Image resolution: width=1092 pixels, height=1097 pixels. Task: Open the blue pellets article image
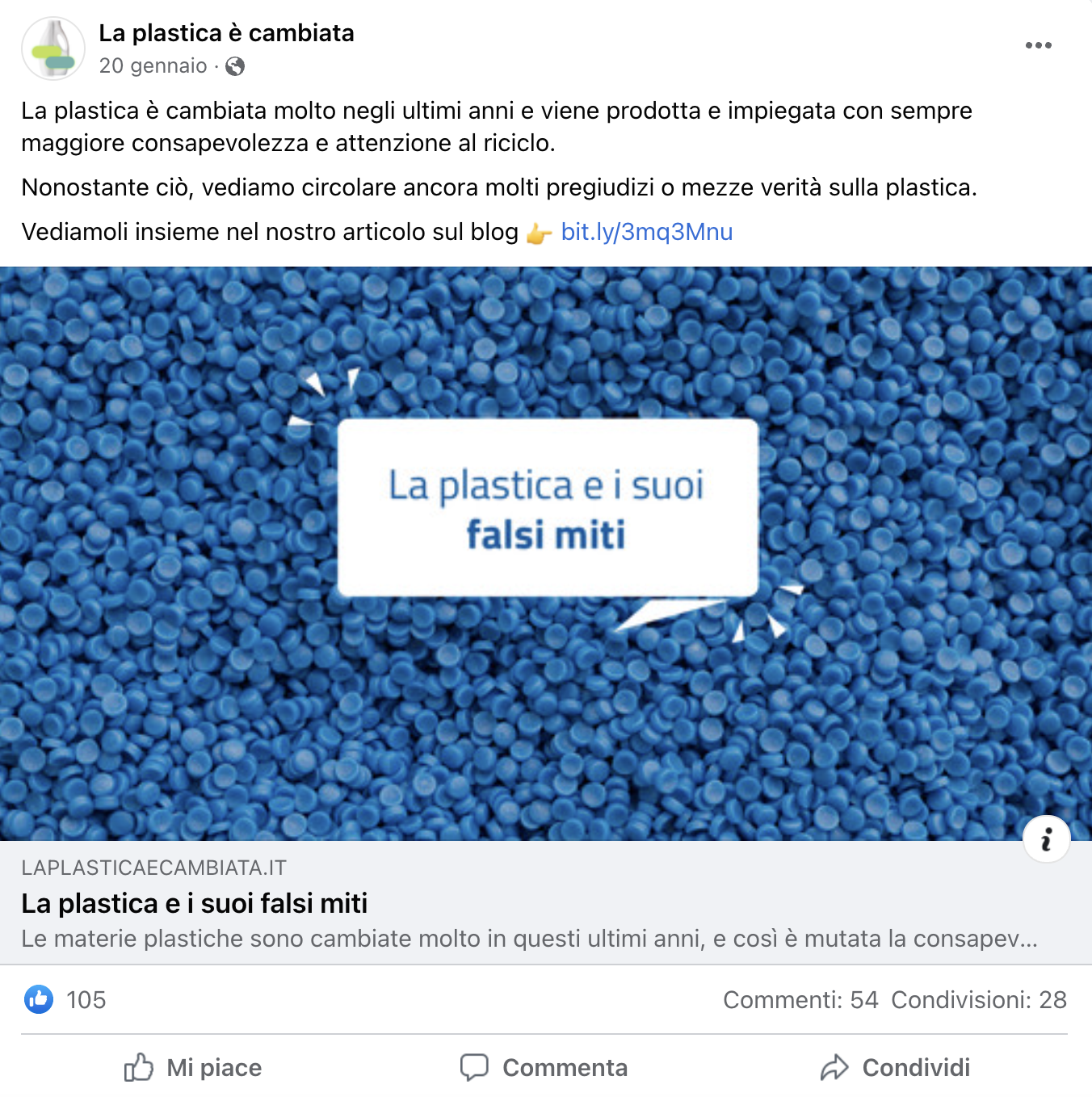[546, 554]
